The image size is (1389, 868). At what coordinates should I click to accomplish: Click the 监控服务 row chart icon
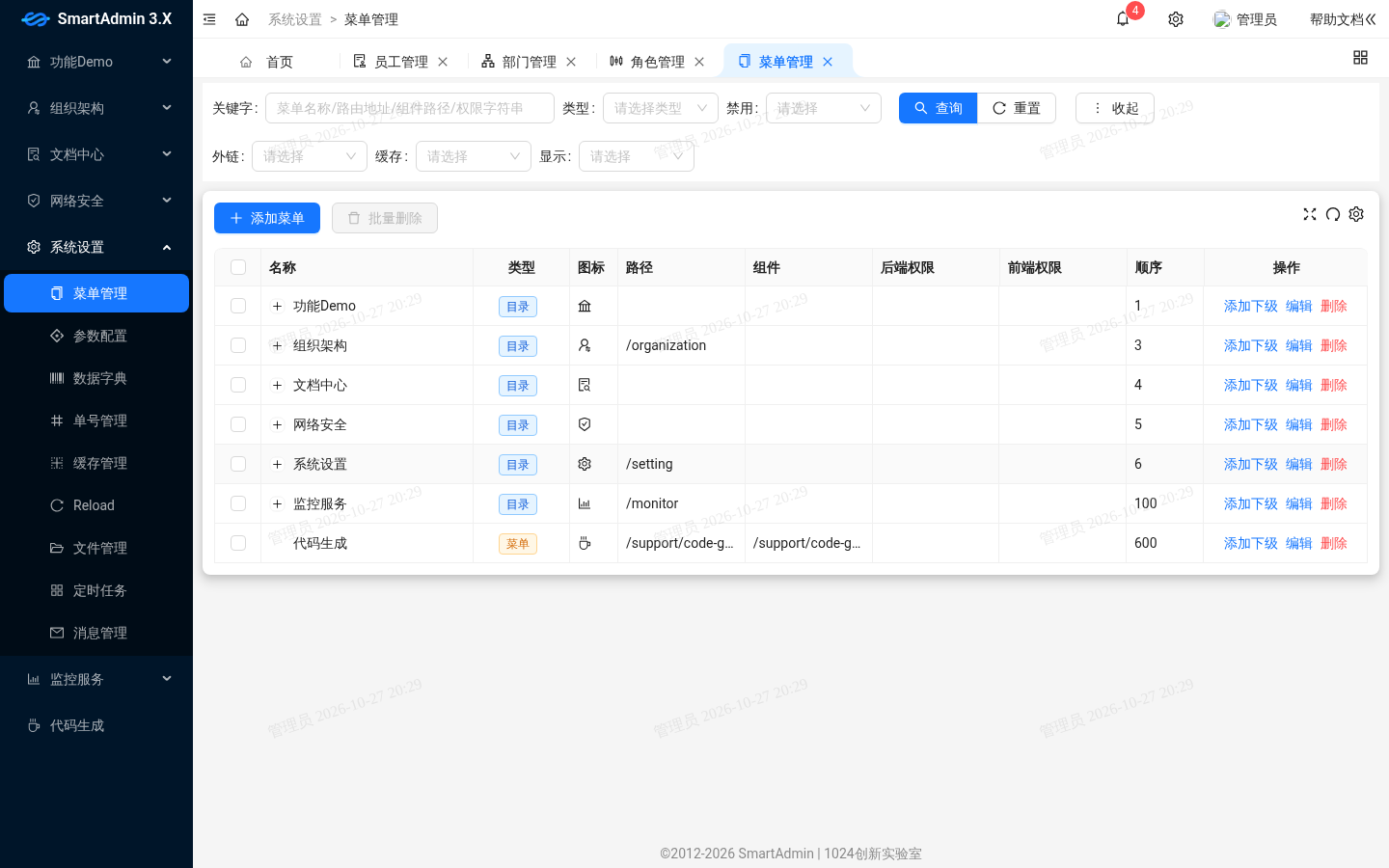coord(585,503)
